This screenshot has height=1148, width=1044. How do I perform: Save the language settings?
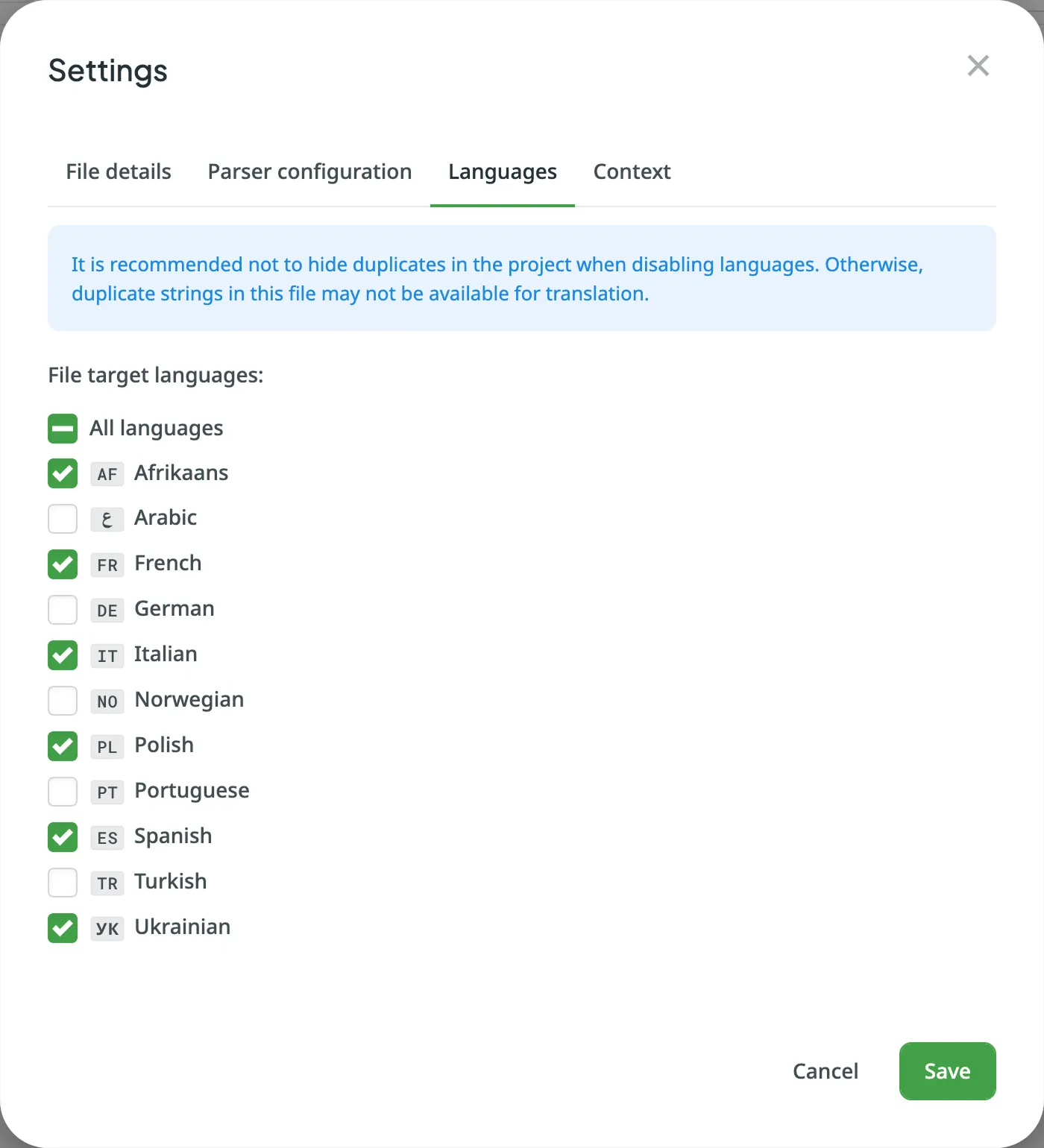[x=946, y=1071]
